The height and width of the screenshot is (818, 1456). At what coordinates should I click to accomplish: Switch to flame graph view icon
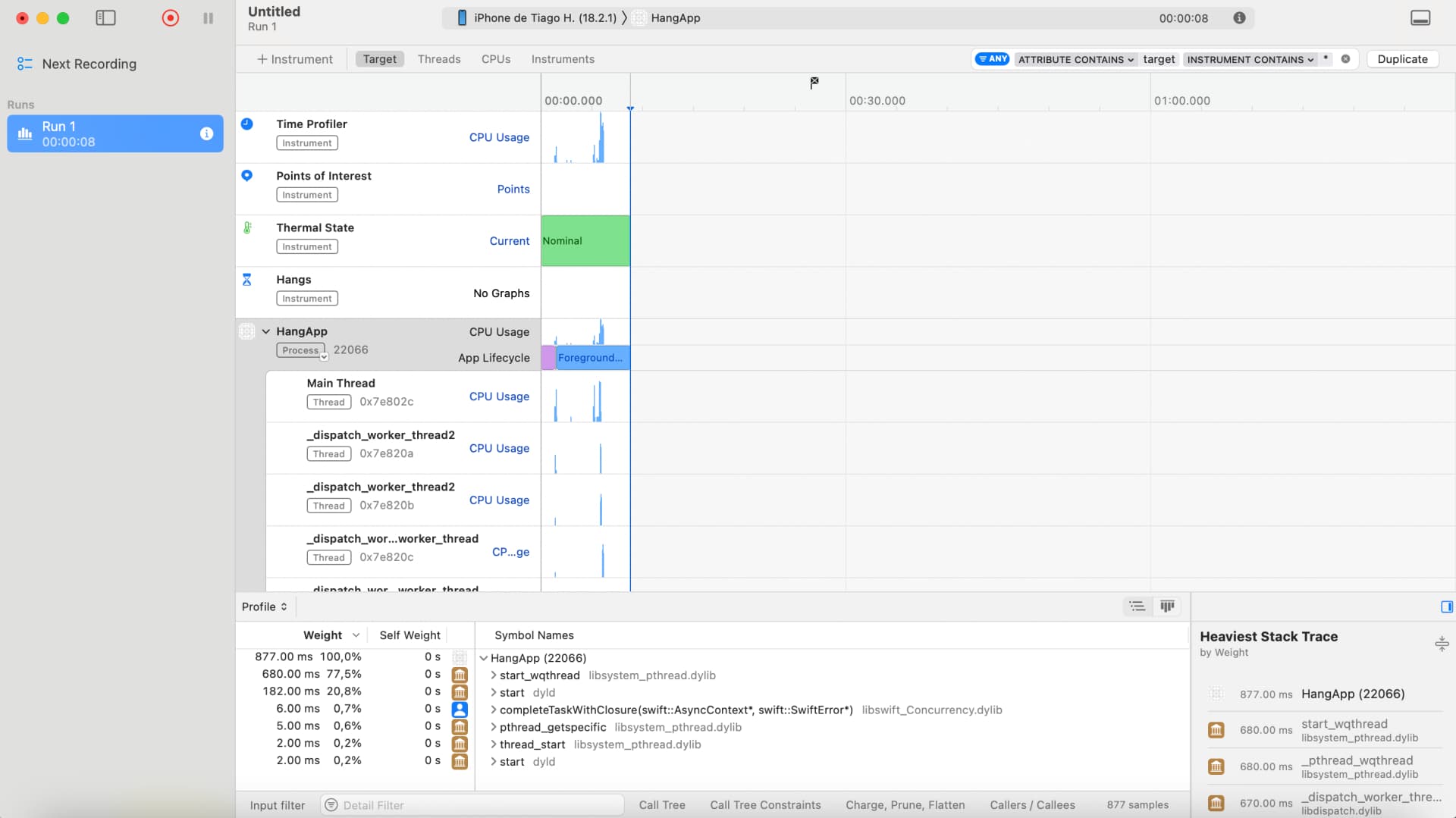tap(1167, 606)
